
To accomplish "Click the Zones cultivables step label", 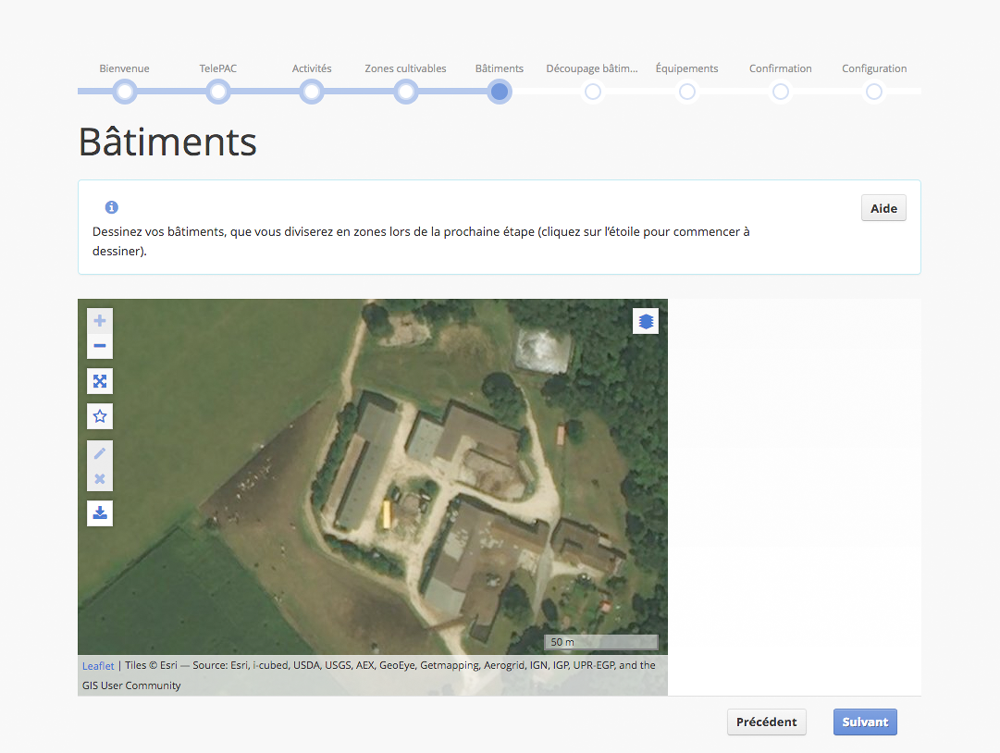I will click(x=406, y=68).
